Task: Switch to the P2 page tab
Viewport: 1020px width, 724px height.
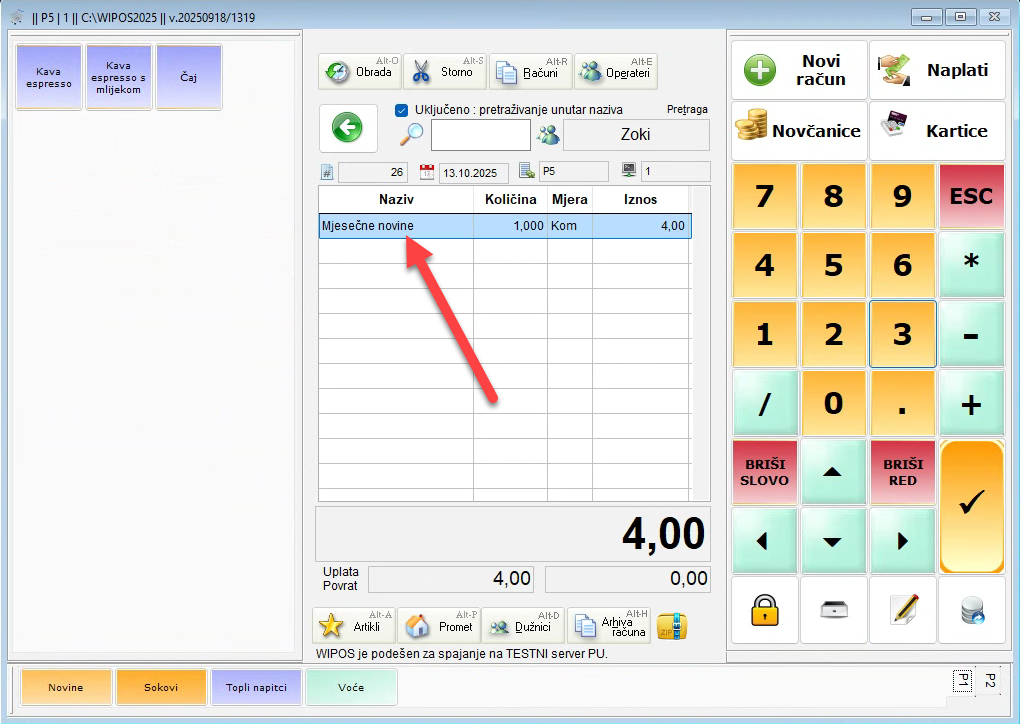Action: click(989, 680)
